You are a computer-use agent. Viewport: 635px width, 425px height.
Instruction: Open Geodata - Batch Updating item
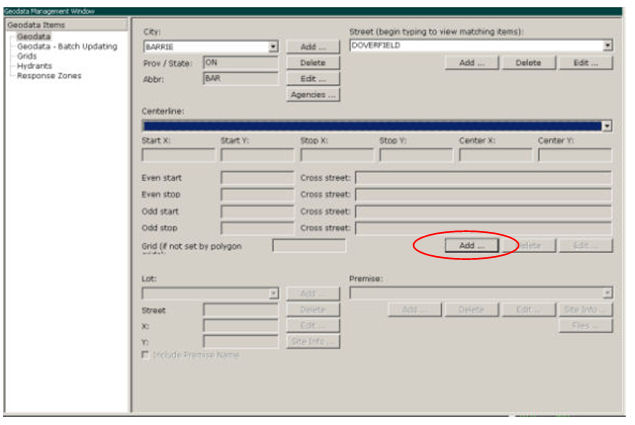point(66,46)
